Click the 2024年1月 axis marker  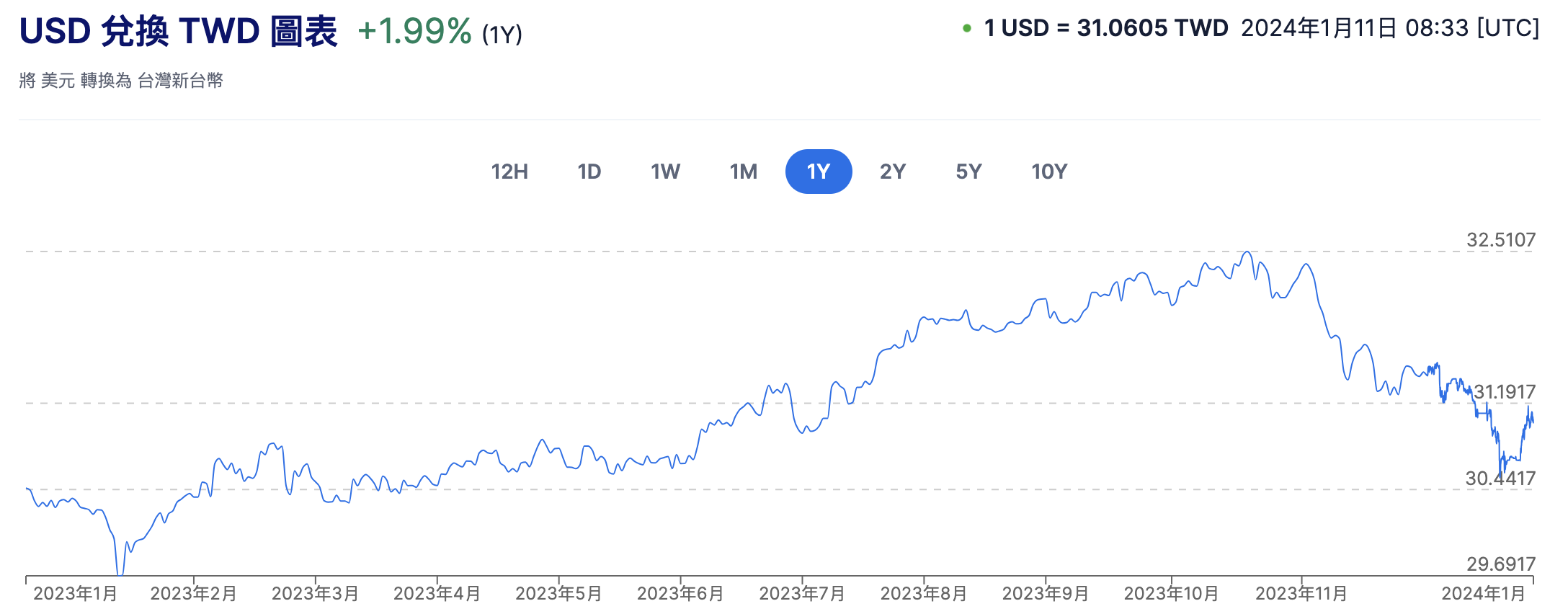pos(1484,594)
